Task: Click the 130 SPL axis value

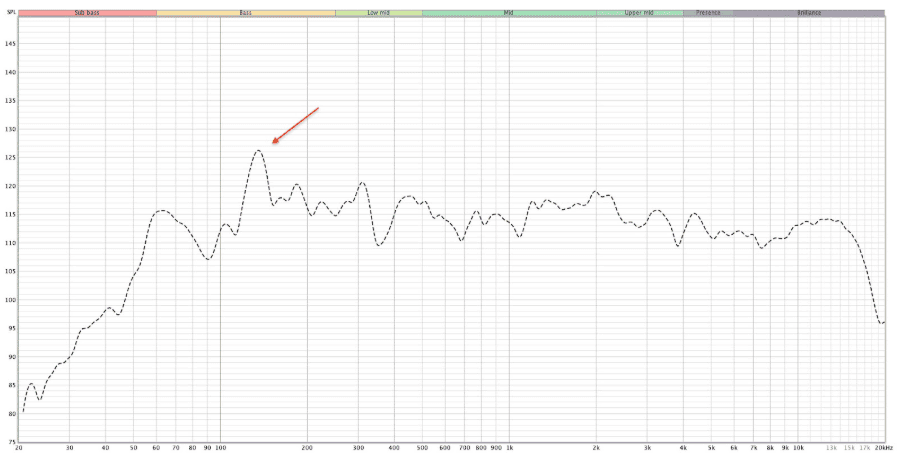Action: [10, 129]
